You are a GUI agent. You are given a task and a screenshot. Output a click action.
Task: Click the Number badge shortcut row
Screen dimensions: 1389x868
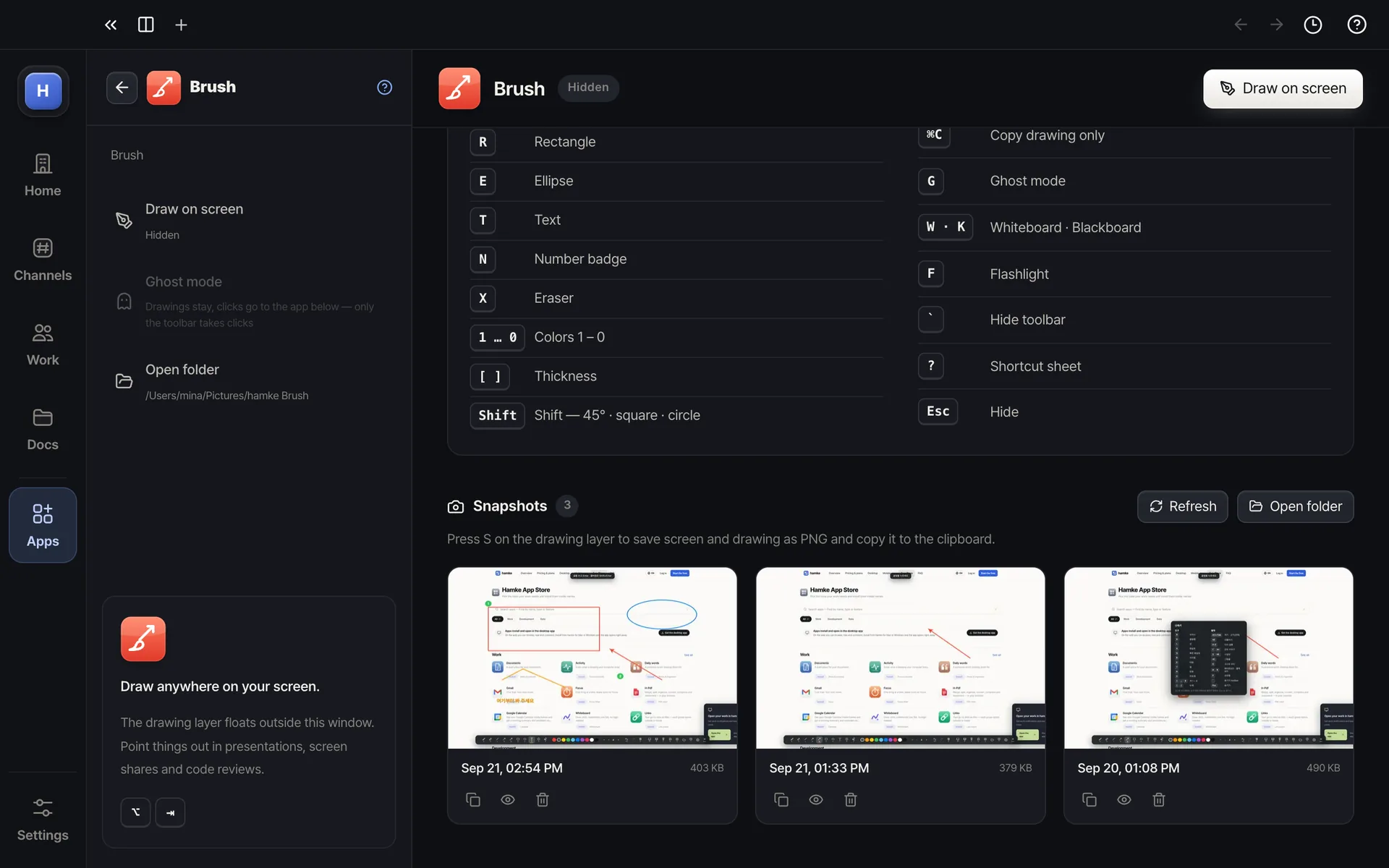[x=676, y=259]
